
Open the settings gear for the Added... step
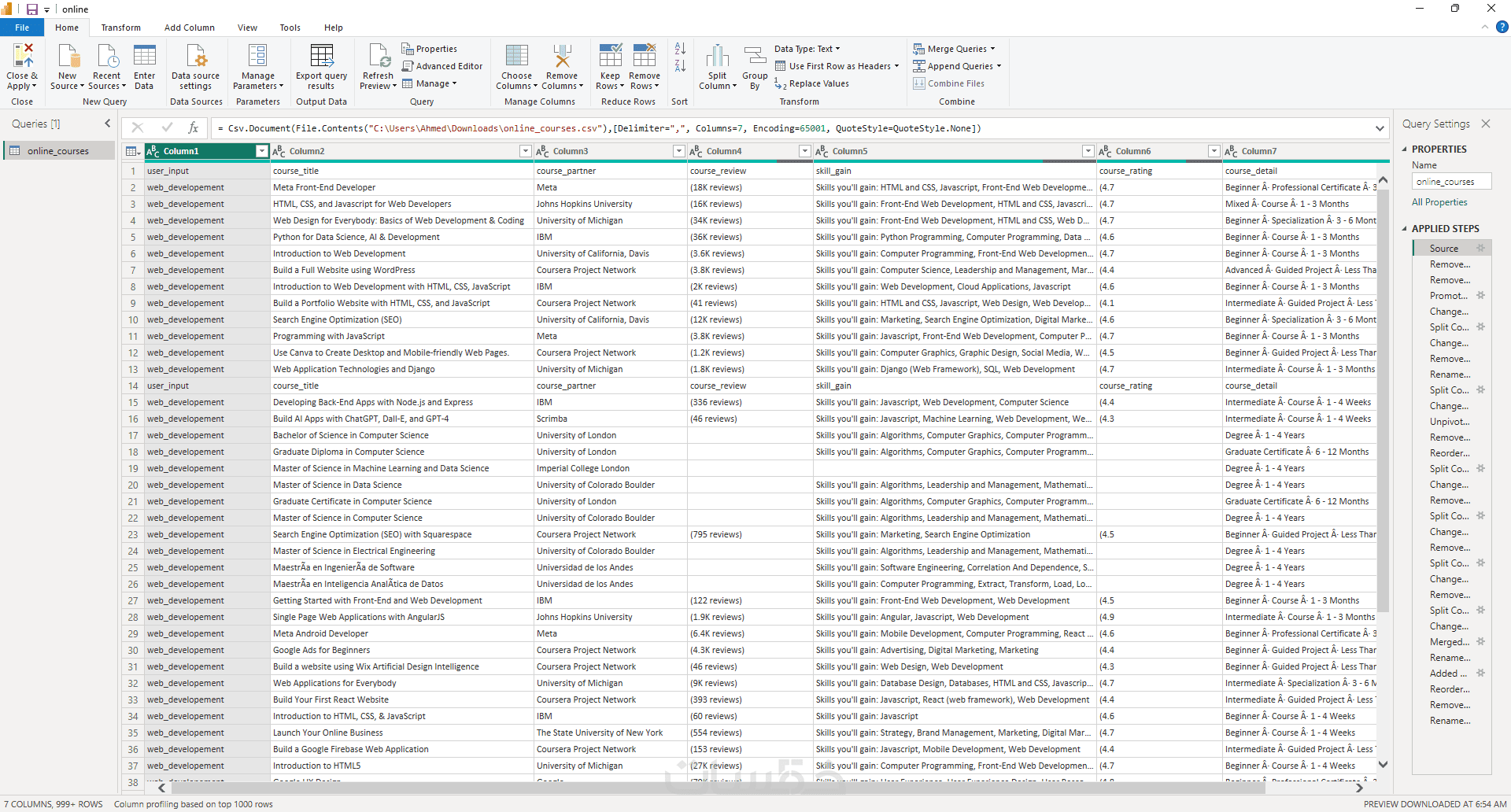tap(1480, 674)
